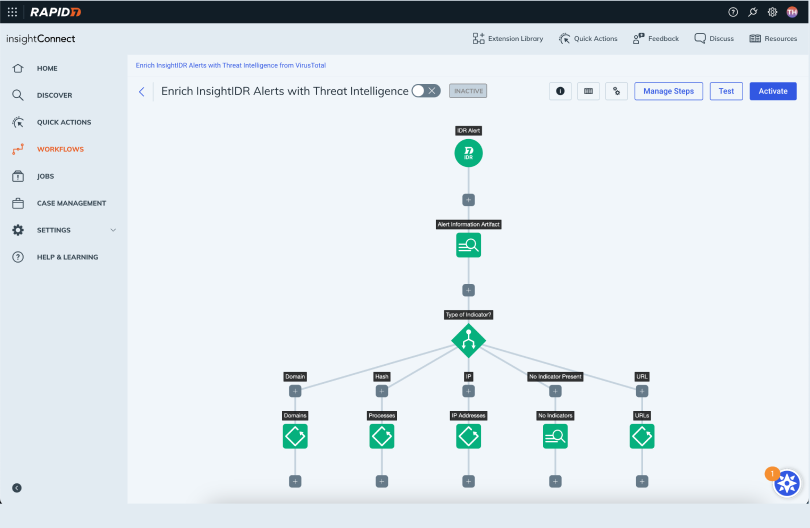Toggle the workflow active switch
The width and height of the screenshot is (810, 528).
tap(426, 91)
